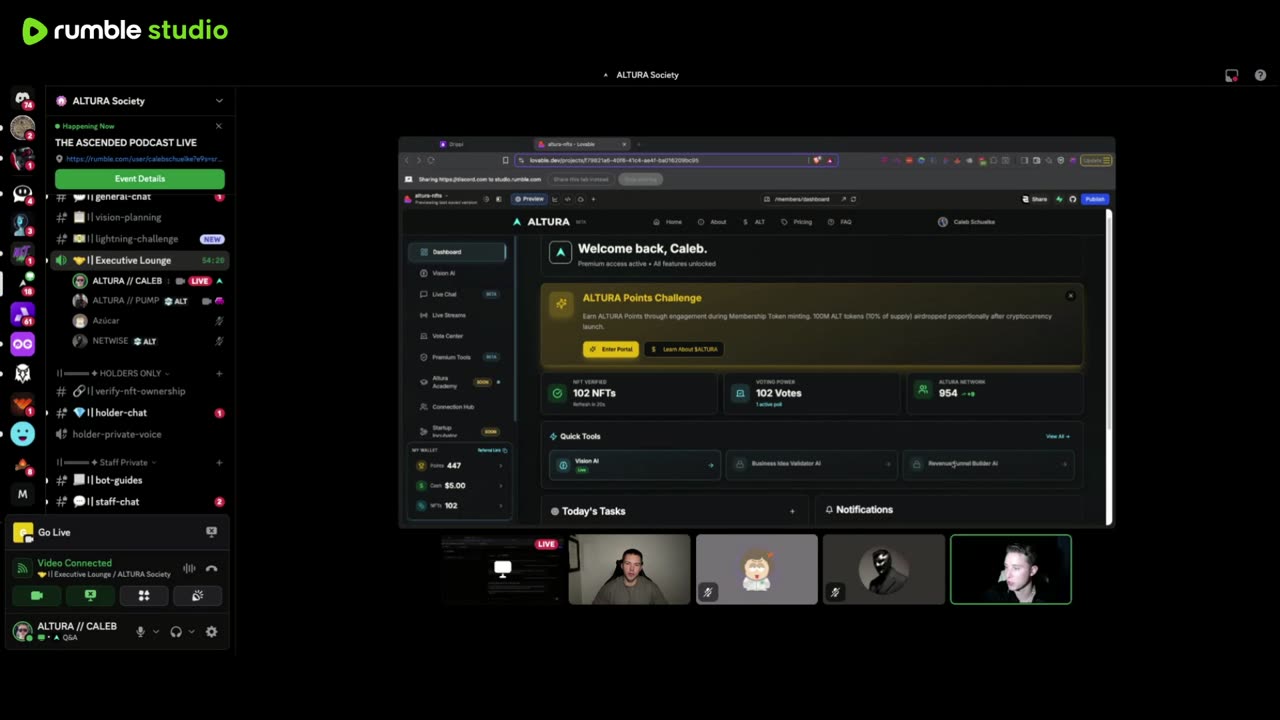Toggle screen share button in voice panel
This screenshot has height=720, width=1280.
(x=90, y=595)
